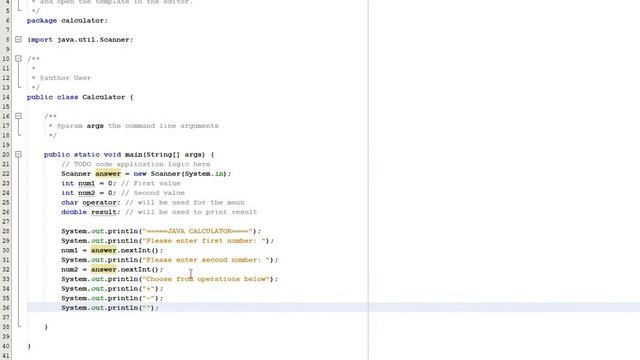Click 'answer' in num2 = answer.nextInt() line
The width and height of the screenshot is (640, 360).
pyautogui.click(x=104, y=269)
